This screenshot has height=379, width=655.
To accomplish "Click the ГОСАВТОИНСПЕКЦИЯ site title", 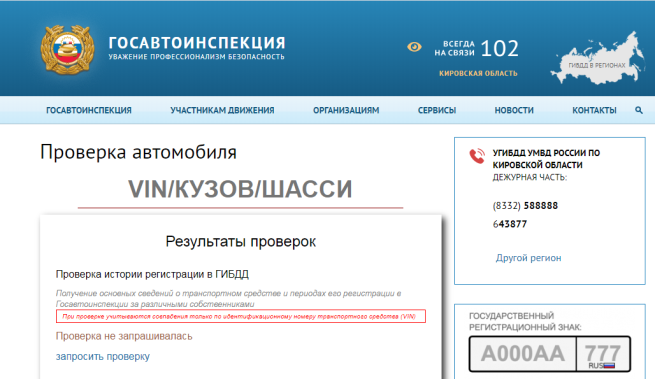I will coord(197,43).
